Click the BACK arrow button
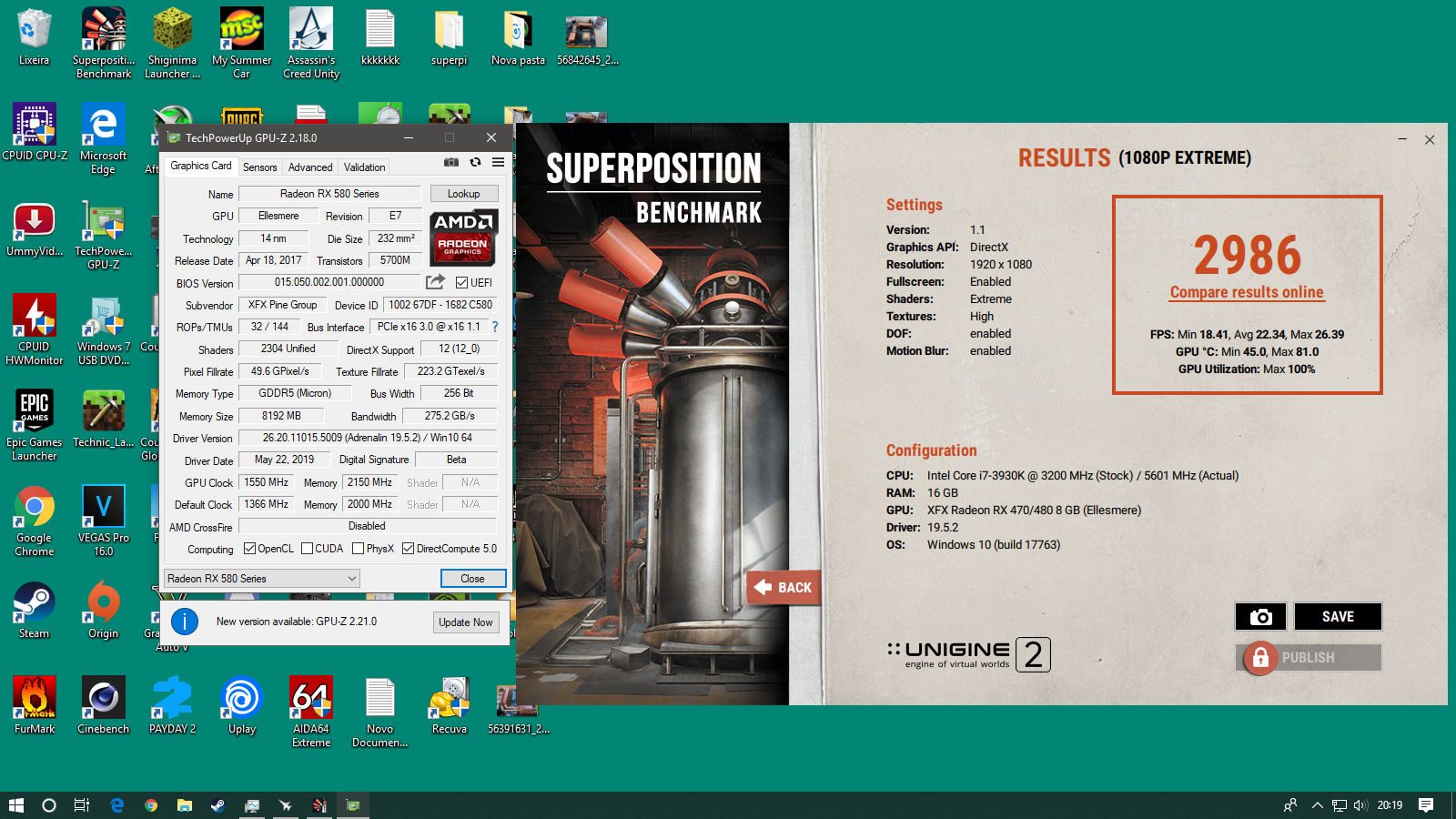The width and height of the screenshot is (1456, 819). click(x=784, y=588)
